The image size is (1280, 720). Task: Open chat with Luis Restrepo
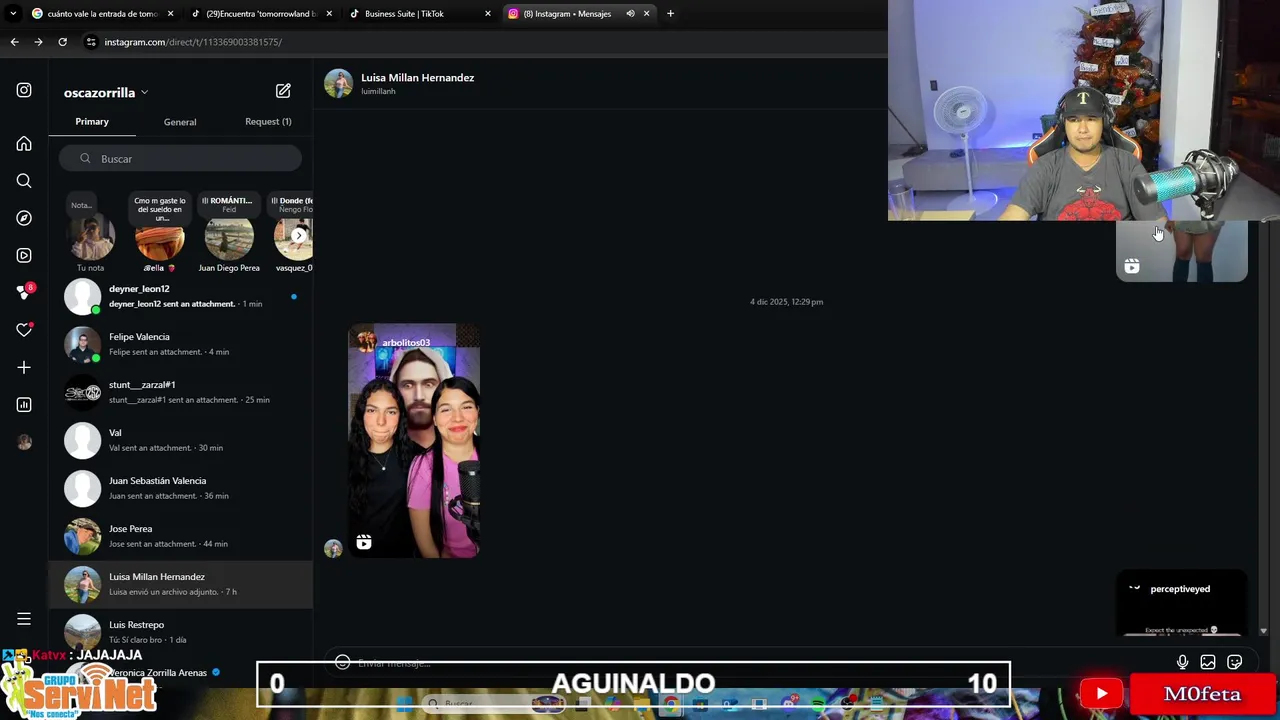coord(180,632)
